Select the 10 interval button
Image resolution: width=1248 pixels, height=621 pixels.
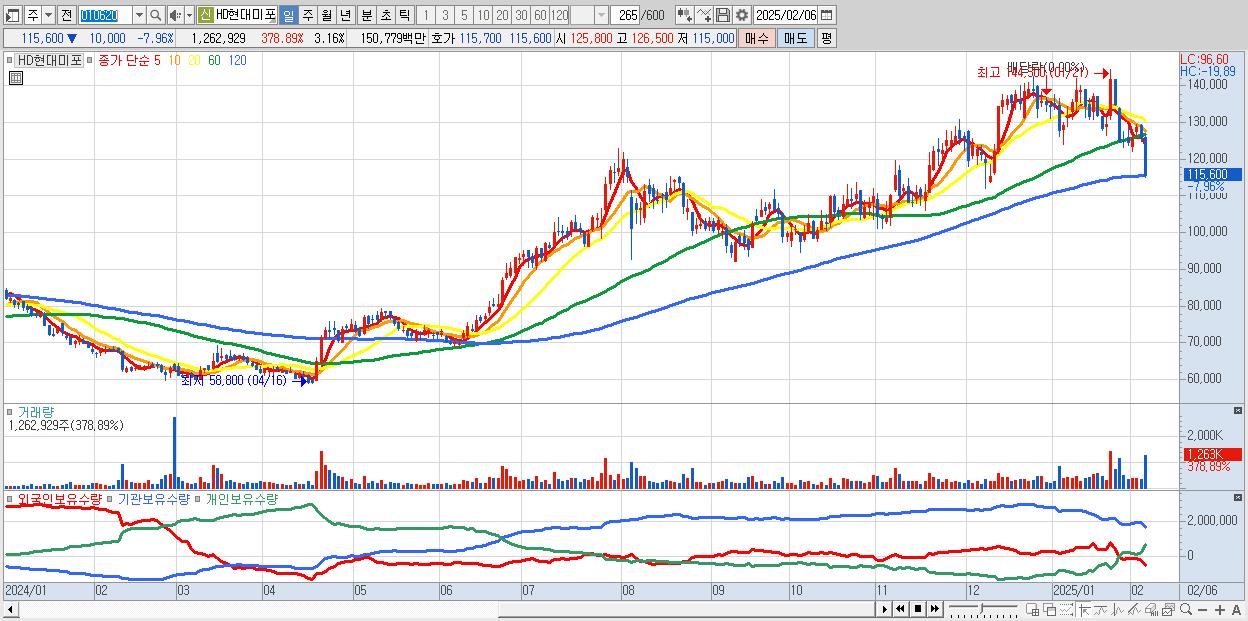coord(483,15)
